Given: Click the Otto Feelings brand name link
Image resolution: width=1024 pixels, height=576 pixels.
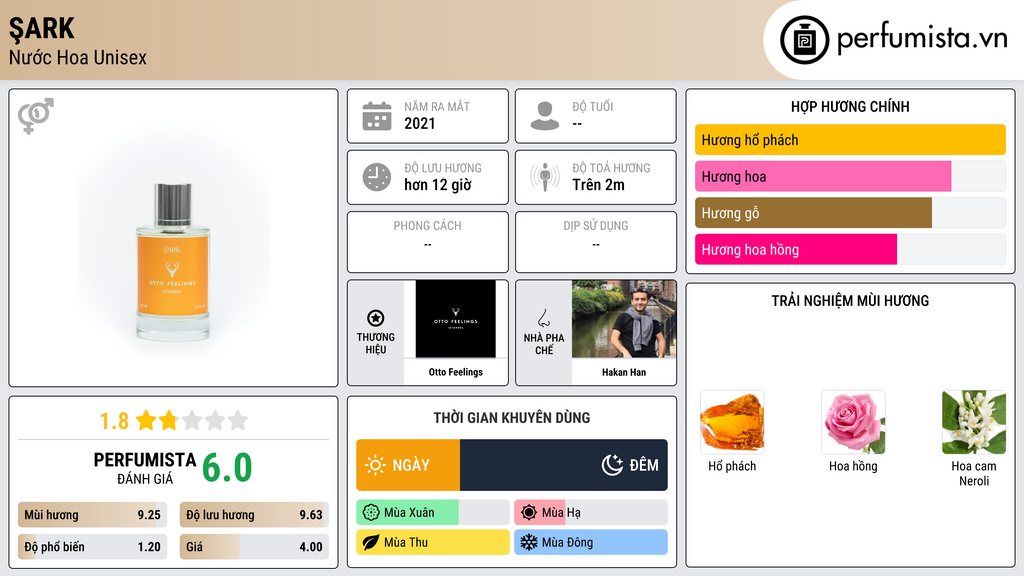Looking at the screenshot, I should 455,372.
